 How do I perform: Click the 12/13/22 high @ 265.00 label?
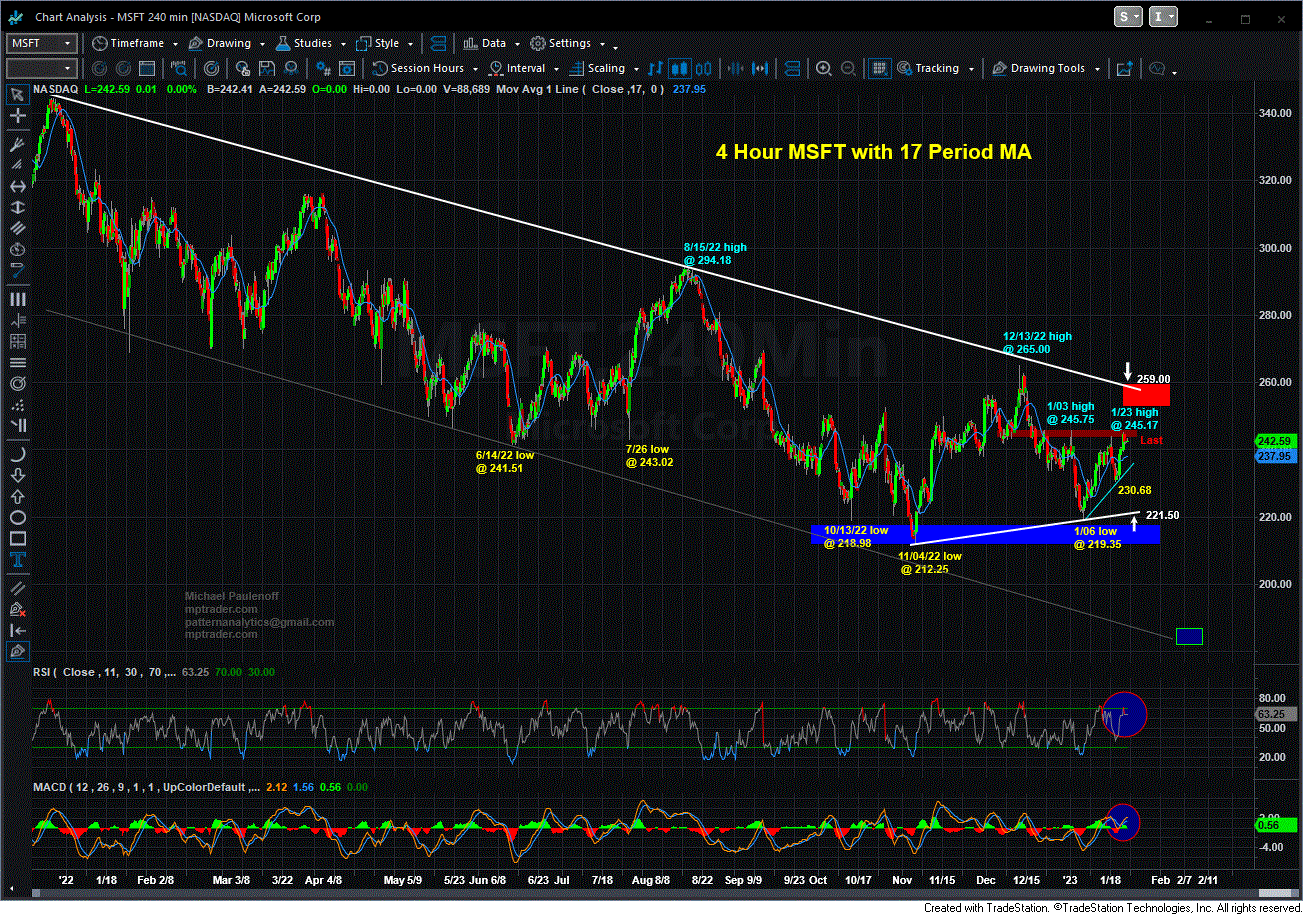(1037, 343)
